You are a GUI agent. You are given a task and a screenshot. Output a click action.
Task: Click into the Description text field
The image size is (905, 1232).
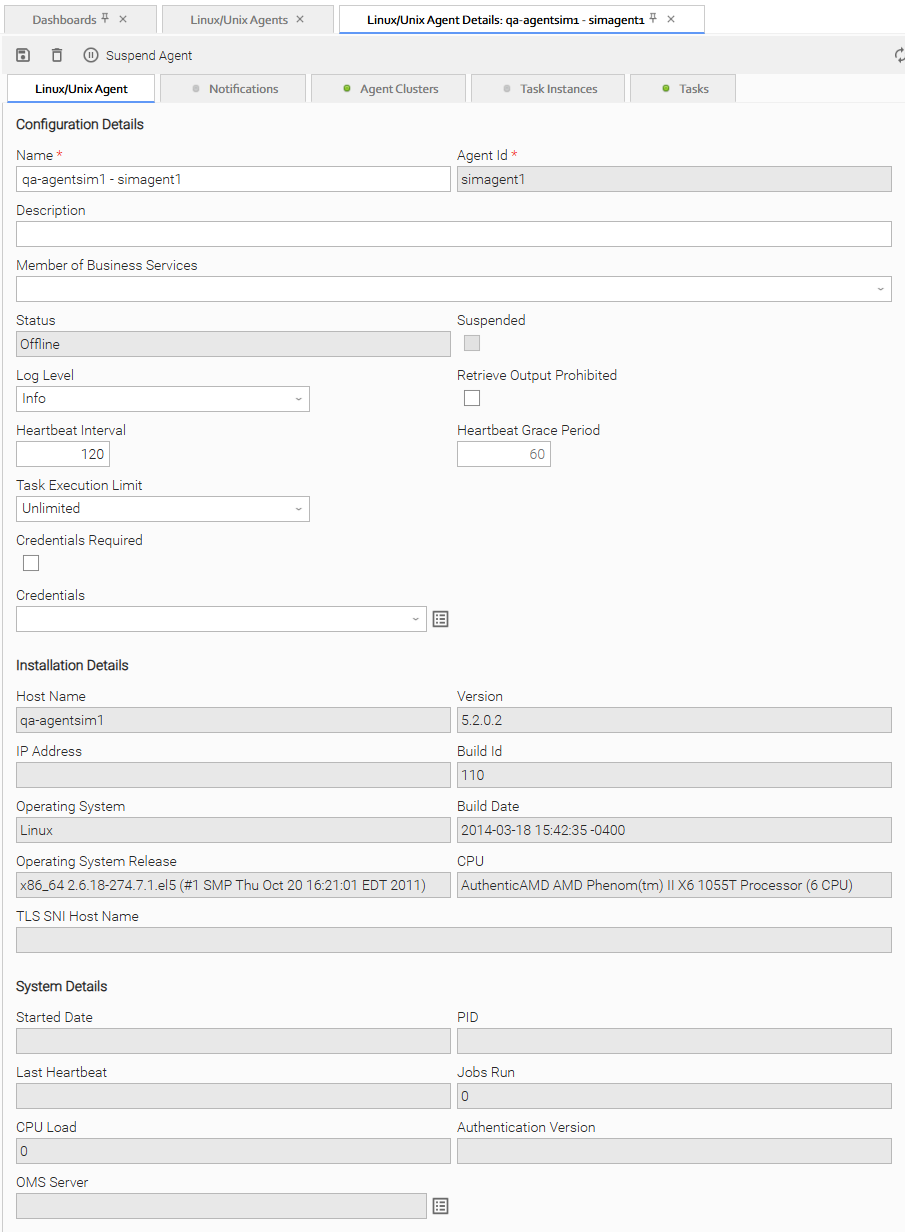[x=453, y=234]
